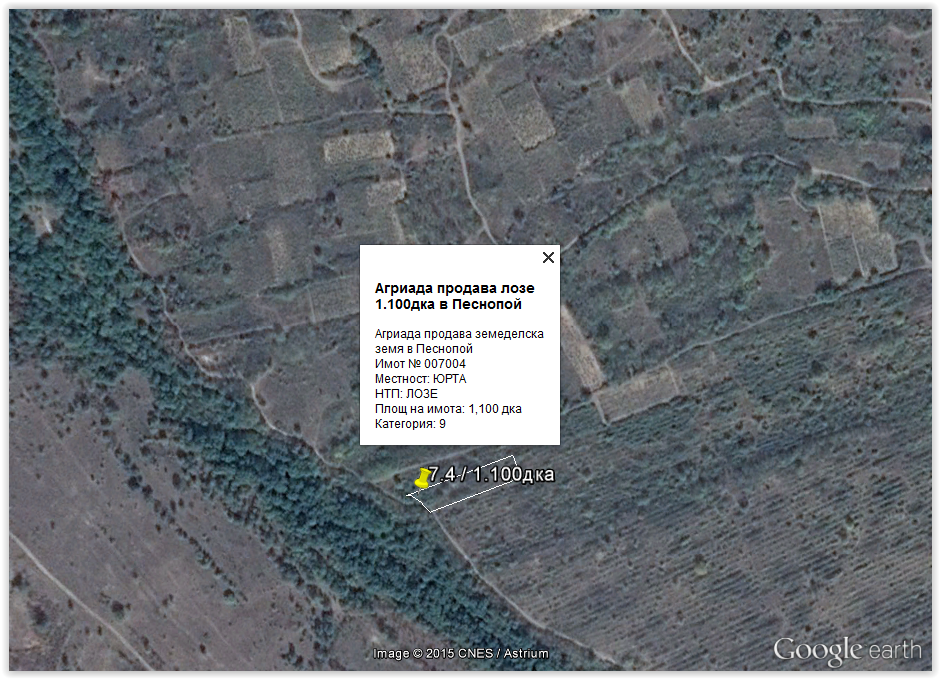Viewport: 940px width, 679px height.
Task: Click the 'НТП: ЛОЗЕ' line
Action: pyautogui.click(x=406, y=394)
